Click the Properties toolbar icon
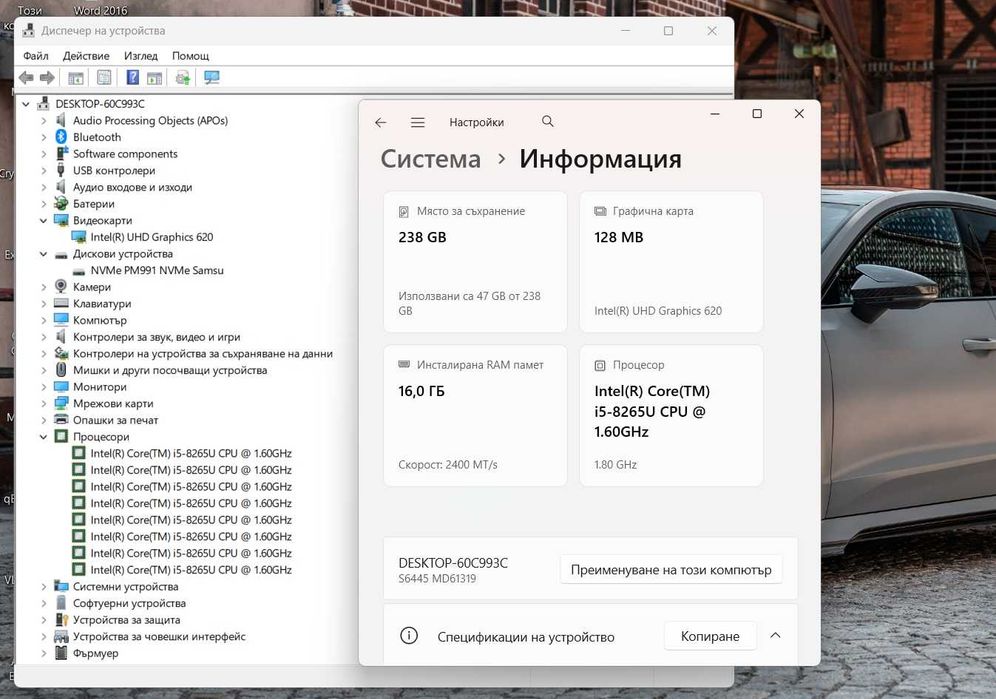 104,78
